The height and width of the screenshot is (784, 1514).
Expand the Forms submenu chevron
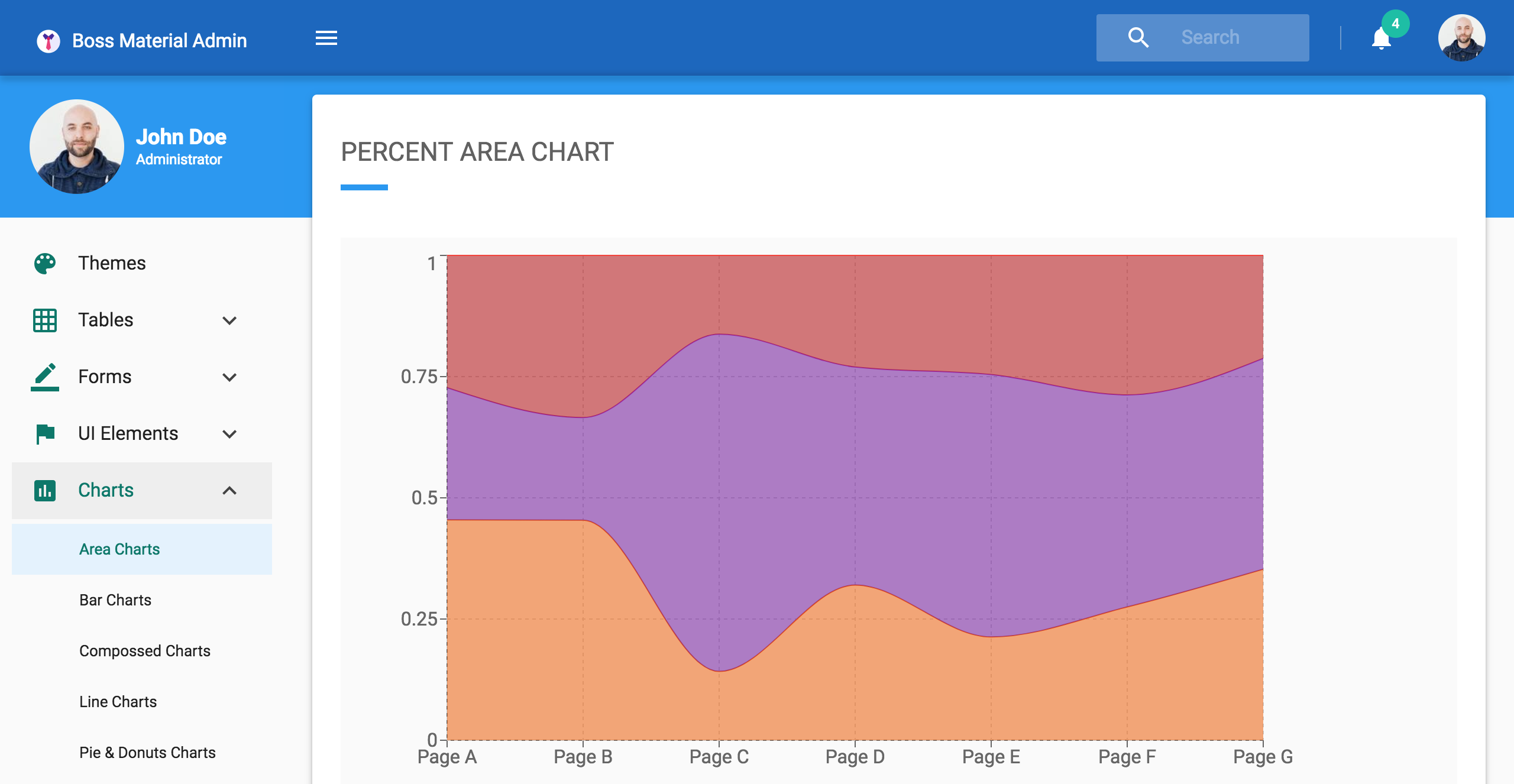(229, 377)
